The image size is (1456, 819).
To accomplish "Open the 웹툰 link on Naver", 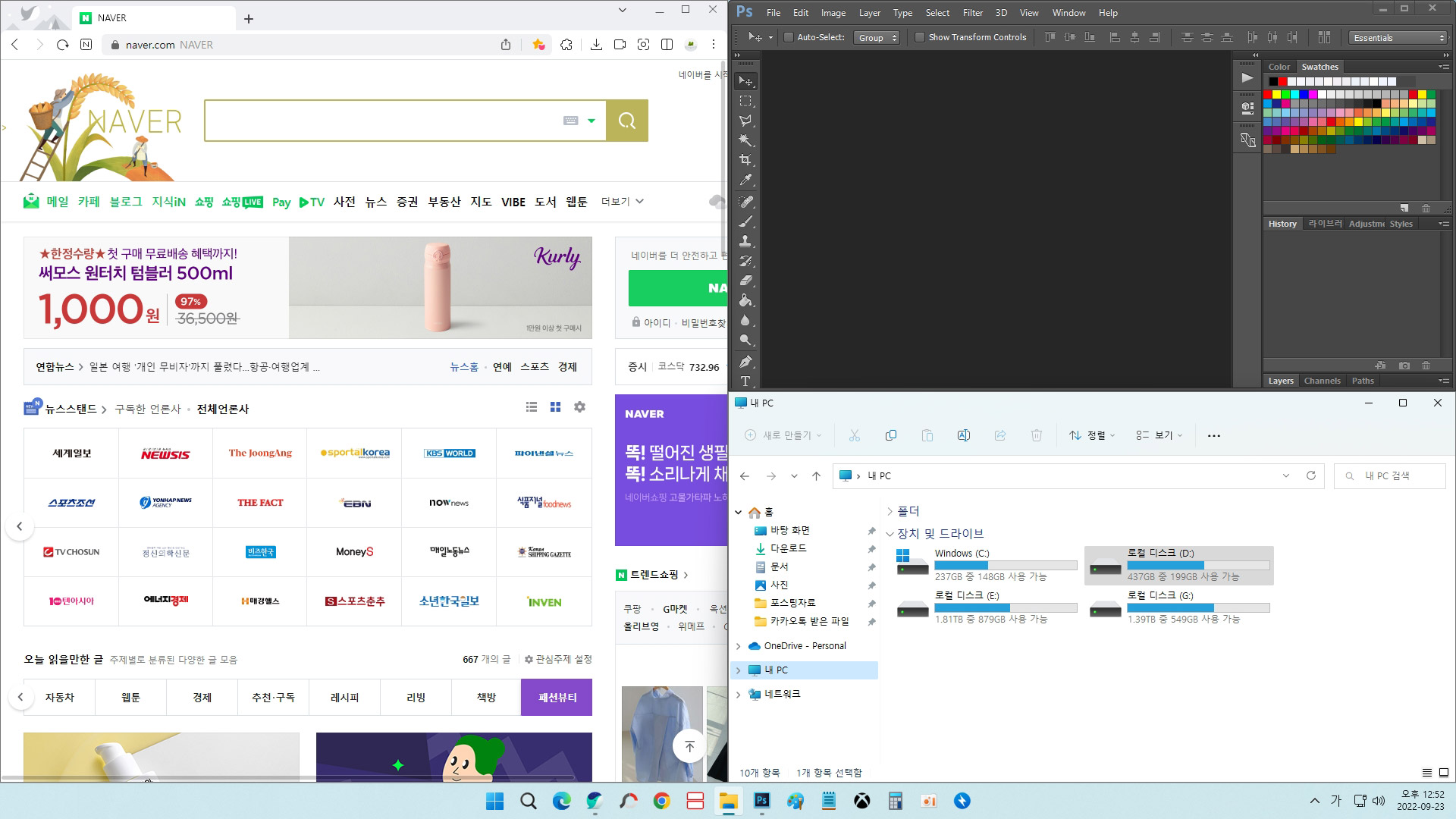I will pyautogui.click(x=577, y=202).
